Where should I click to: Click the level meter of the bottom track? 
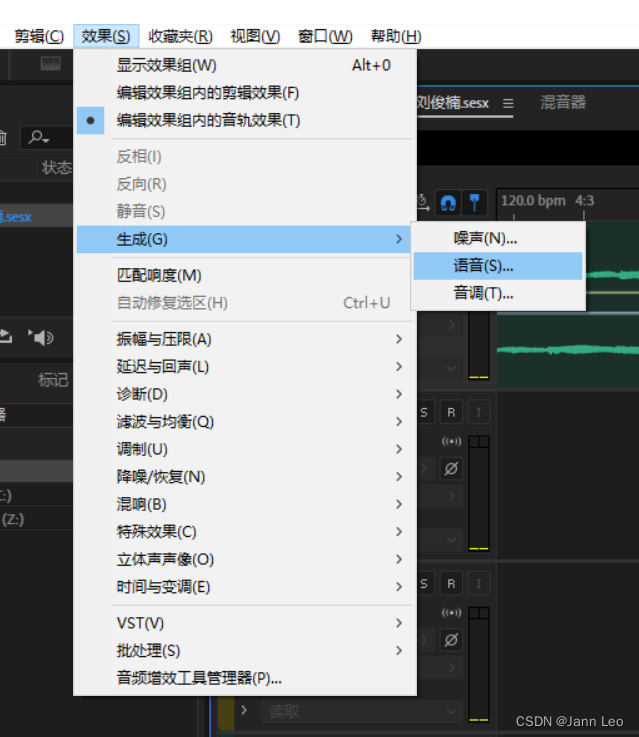pyautogui.click(x=479, y=664)
